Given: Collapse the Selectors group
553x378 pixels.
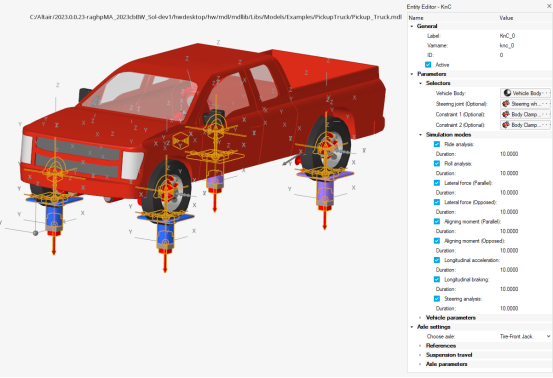Looking at the screenshot, I should click(420, 83).
